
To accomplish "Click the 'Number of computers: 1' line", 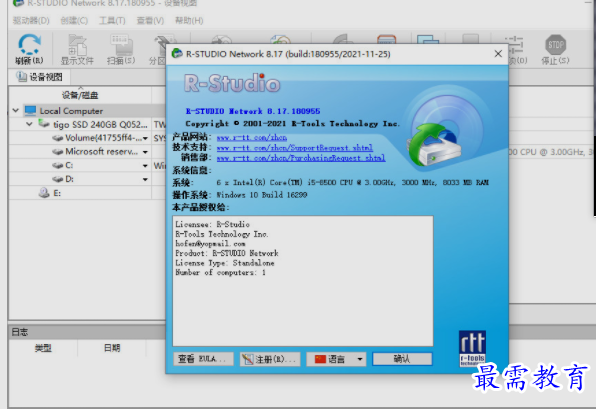I will pyautogui.click(x=220, y=273).
